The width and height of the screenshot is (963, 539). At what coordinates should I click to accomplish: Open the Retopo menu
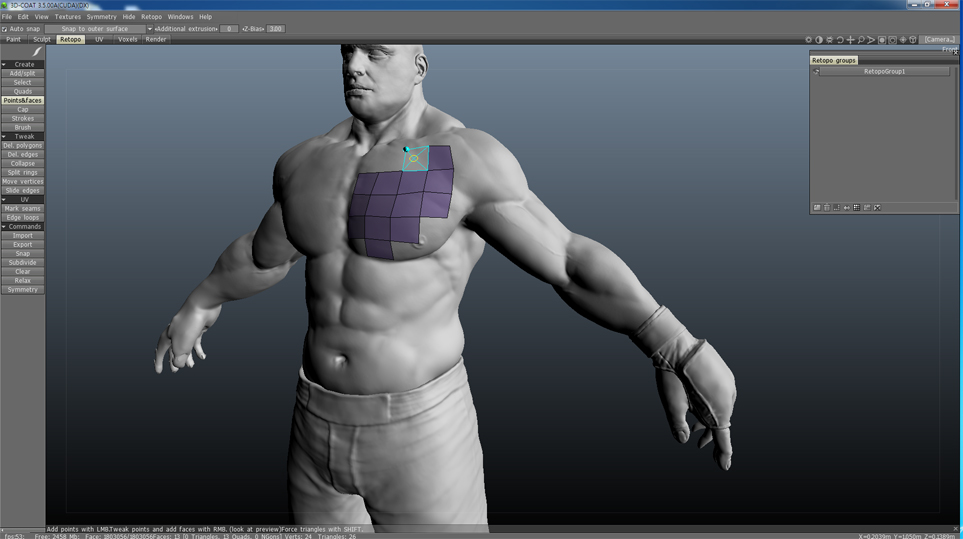[152, 17]
